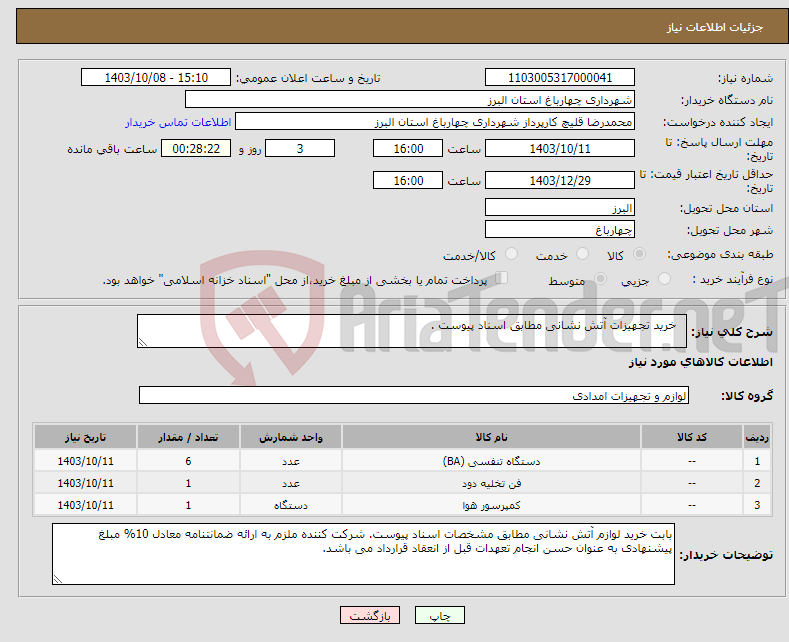Click the announcement date field 1403/10/08 - 15:10
The height and width of the screenshot is (642, 789).
156,77
